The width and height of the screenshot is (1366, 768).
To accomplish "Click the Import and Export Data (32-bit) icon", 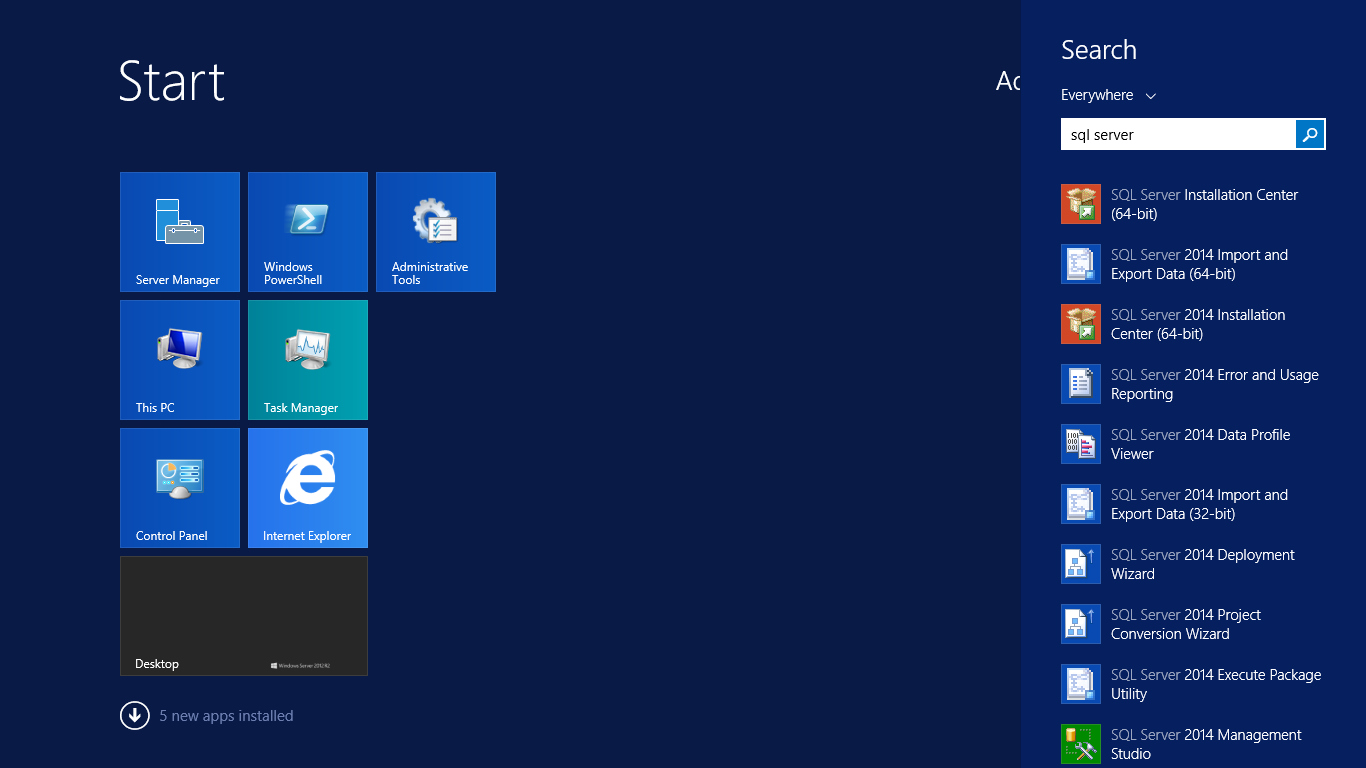I will [1081, 504].
